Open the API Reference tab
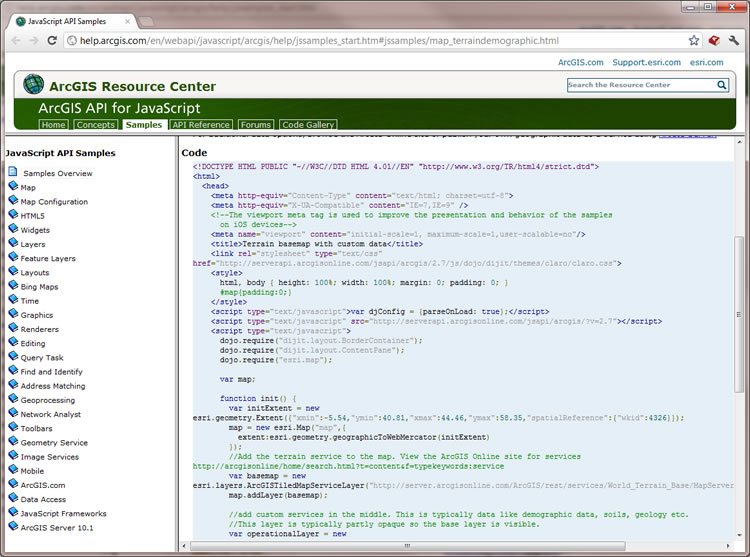Viewport: 750px width, 557px height. pyautogui.click(x=201, y=125)
